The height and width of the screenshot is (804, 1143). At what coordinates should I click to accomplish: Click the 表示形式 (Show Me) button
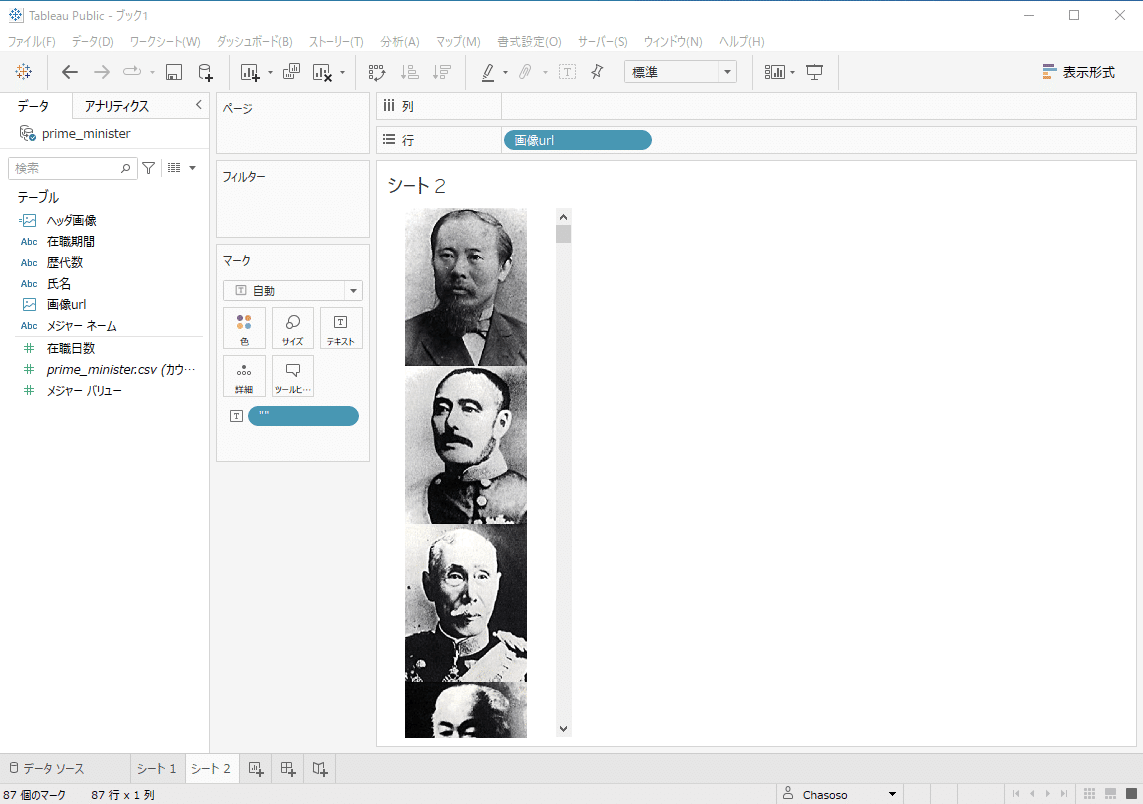1080,71
